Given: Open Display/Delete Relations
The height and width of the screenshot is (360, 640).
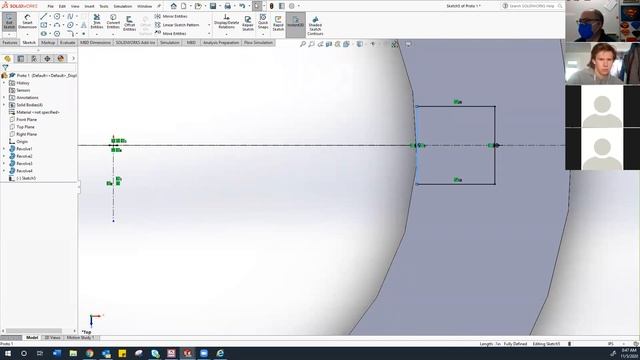Looking at the screenshot, I should pyautogui.click(x=226, y=21).
